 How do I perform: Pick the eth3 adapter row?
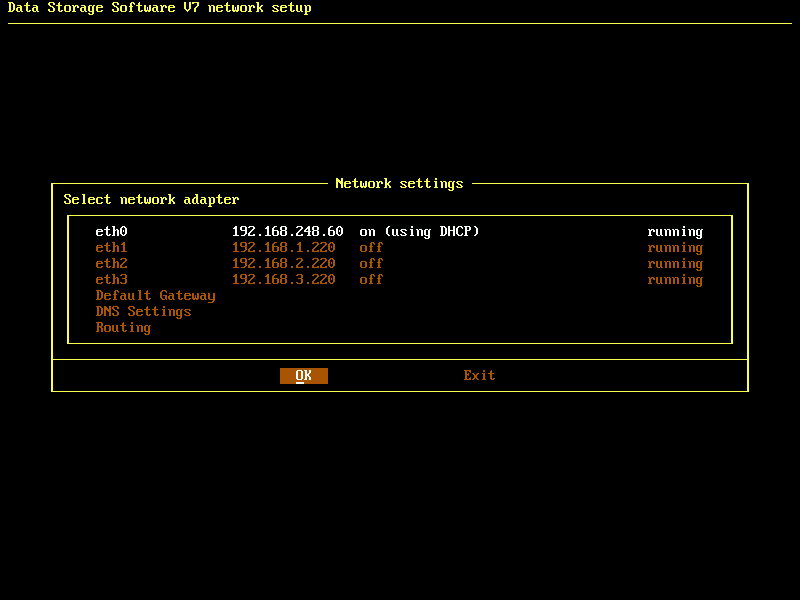pyautogui.click(x=399, y=280)
